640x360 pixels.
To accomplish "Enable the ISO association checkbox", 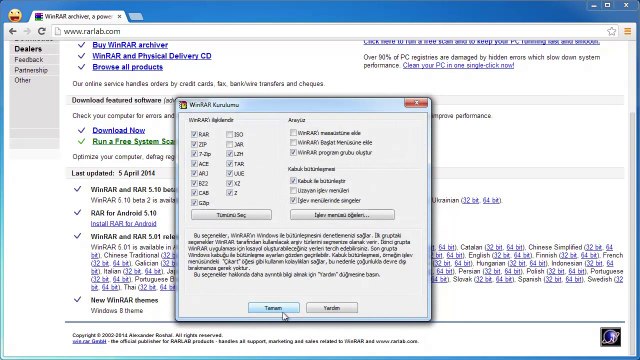I will click(229, 134).
